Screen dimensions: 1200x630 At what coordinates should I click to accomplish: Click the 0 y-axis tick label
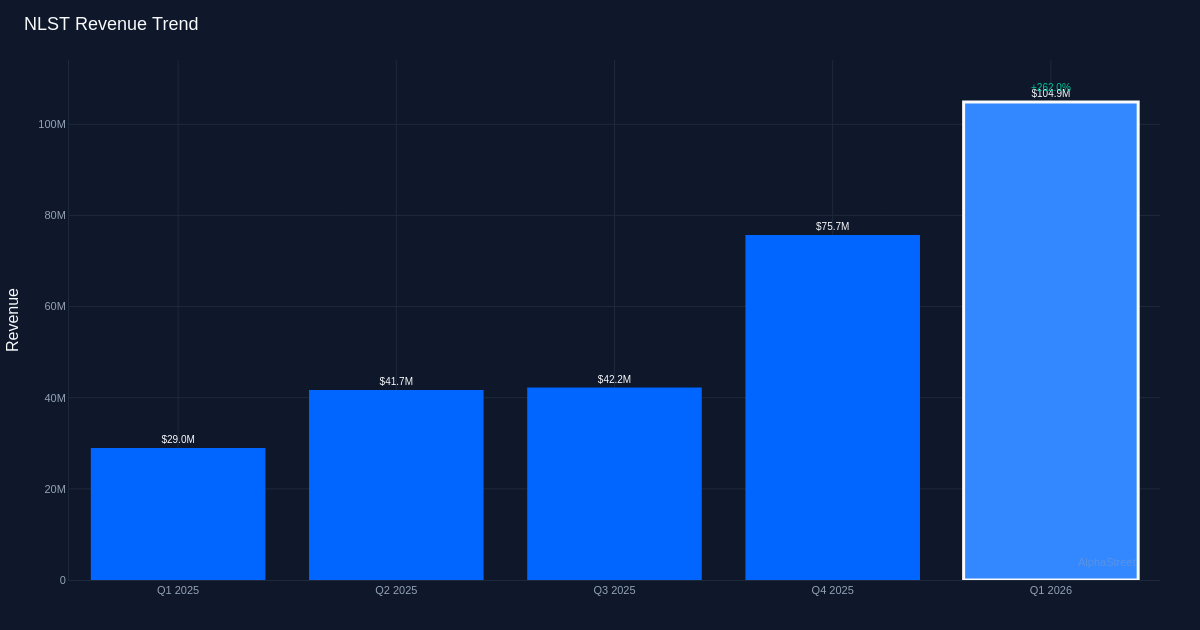coord(62,580)
